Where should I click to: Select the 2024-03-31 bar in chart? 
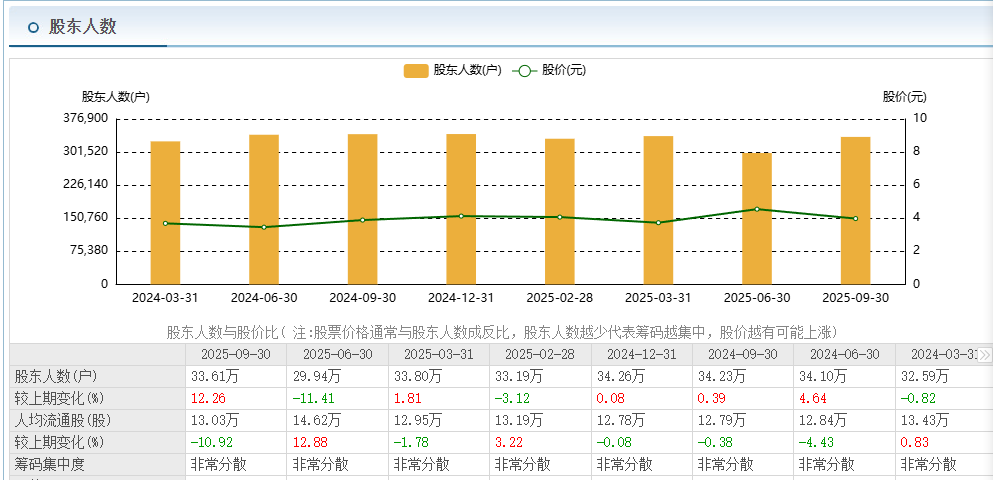165,212
